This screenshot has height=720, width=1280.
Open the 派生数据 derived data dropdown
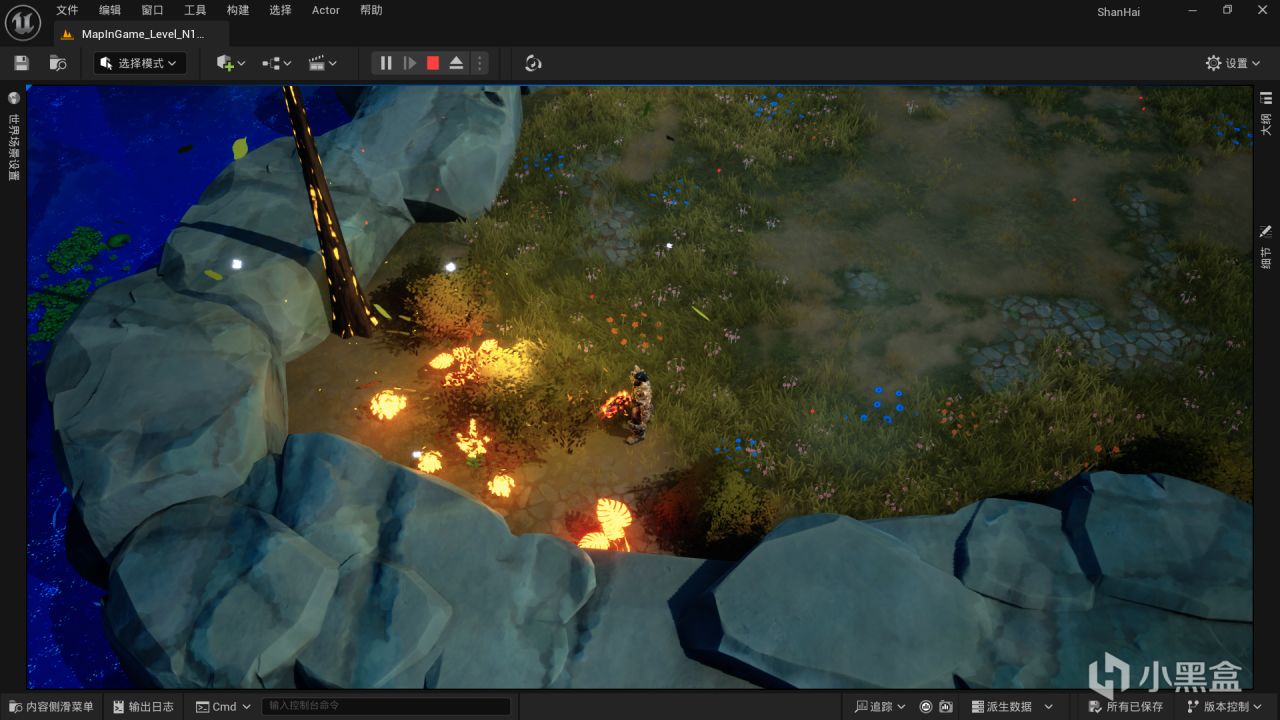coord(1012,707)
